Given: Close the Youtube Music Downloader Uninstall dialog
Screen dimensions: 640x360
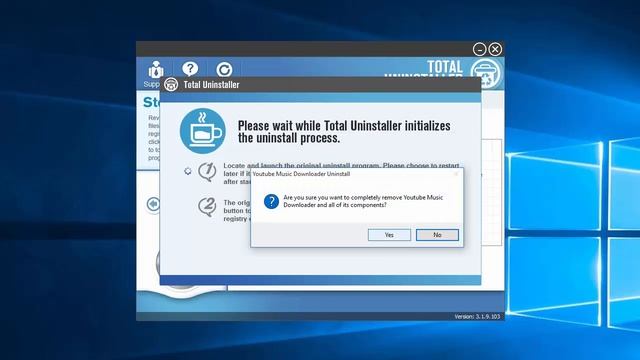Looking at the screenshot, I should pos(456,174).
